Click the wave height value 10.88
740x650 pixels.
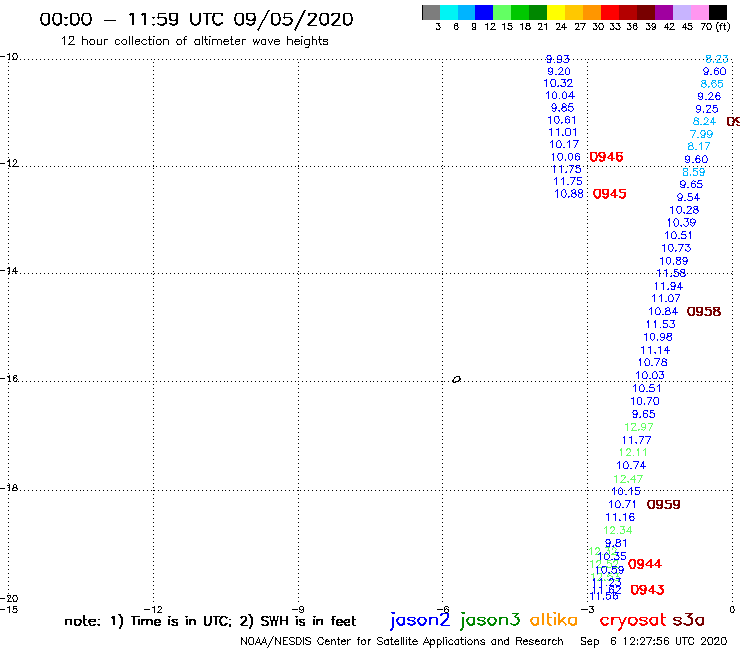point(569,194)
